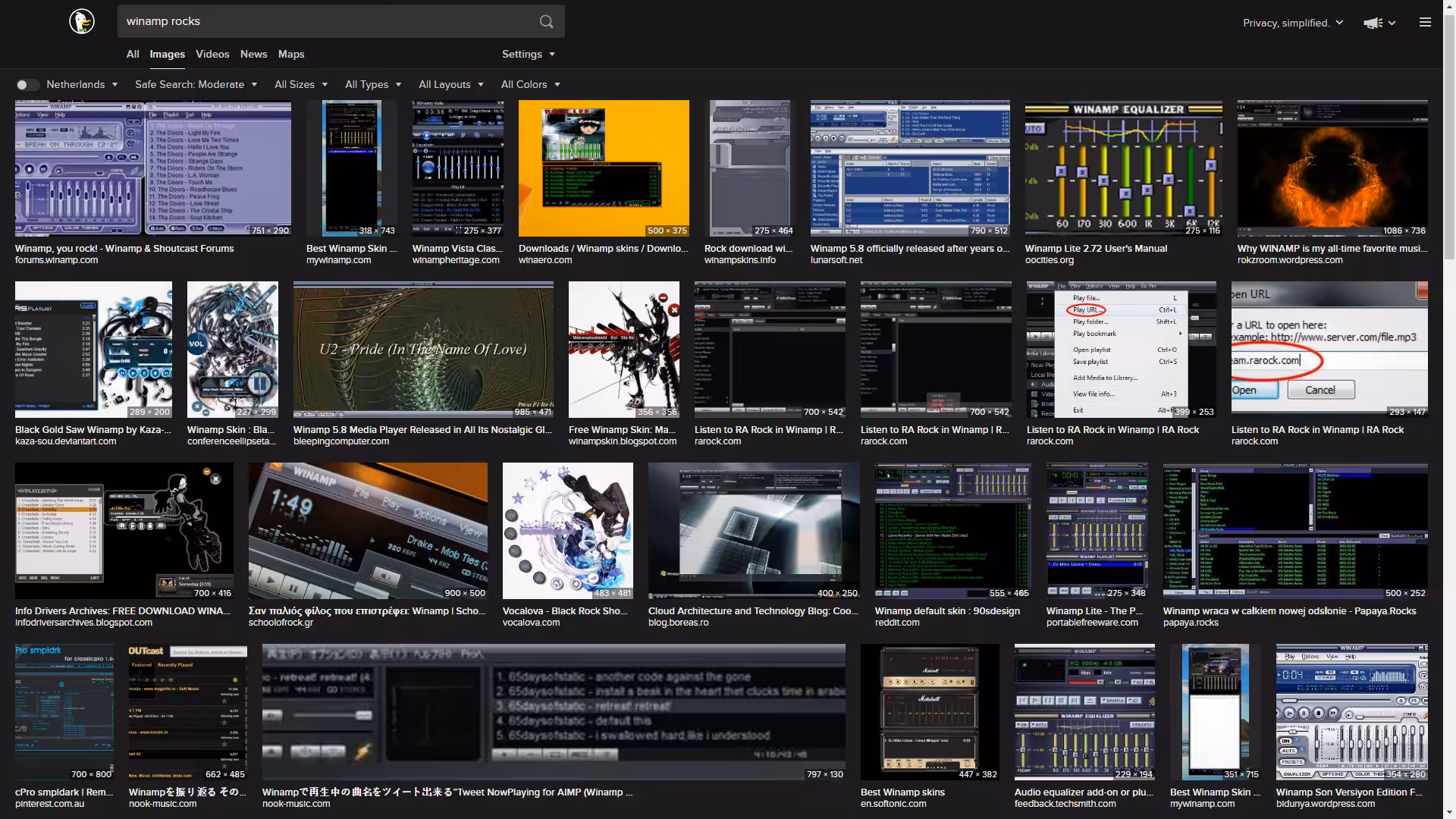Open the Vocalova Black Rock Shooter thumbnail
The image size is (1456, 819).
tap(568, 531)
